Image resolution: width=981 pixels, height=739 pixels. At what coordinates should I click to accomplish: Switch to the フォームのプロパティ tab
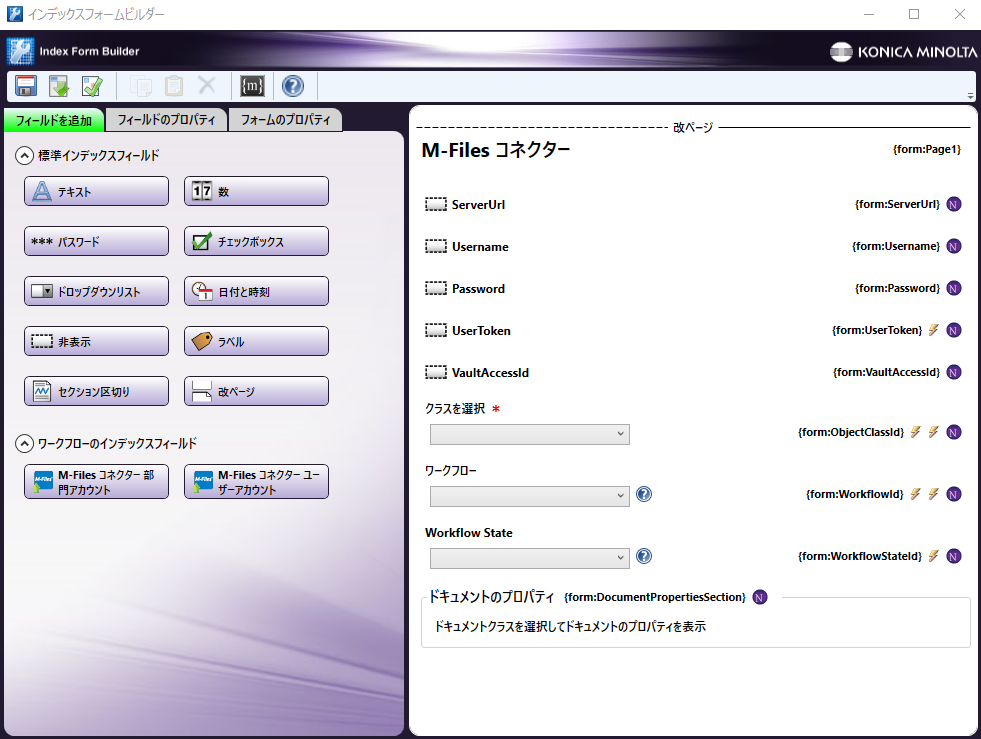coord(285,120)
